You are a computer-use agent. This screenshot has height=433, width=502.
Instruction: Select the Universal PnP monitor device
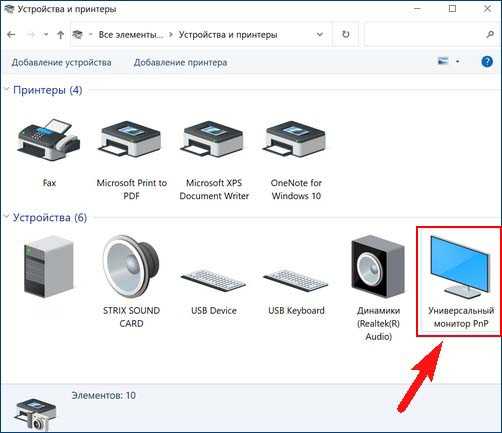point(460,266)
